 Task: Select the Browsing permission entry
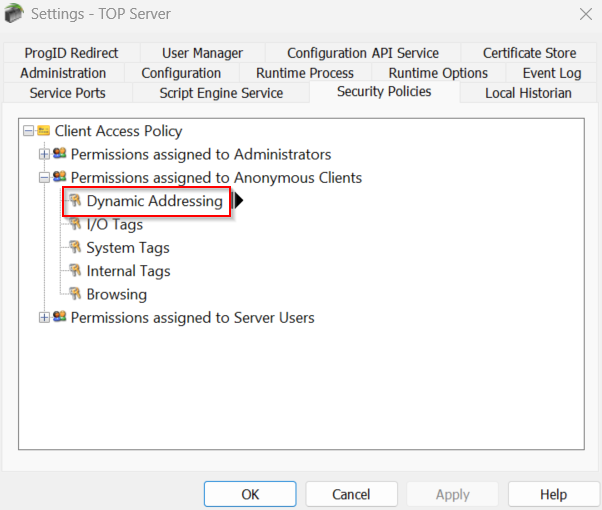coord(117,295)
